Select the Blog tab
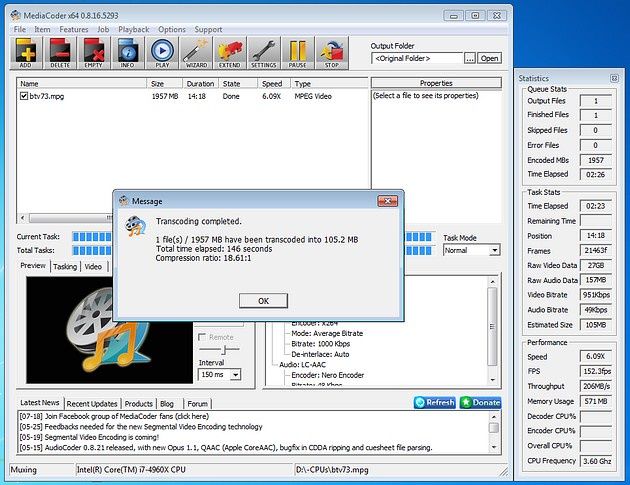This screenshot has width=630, height=485. coord(167,404)
